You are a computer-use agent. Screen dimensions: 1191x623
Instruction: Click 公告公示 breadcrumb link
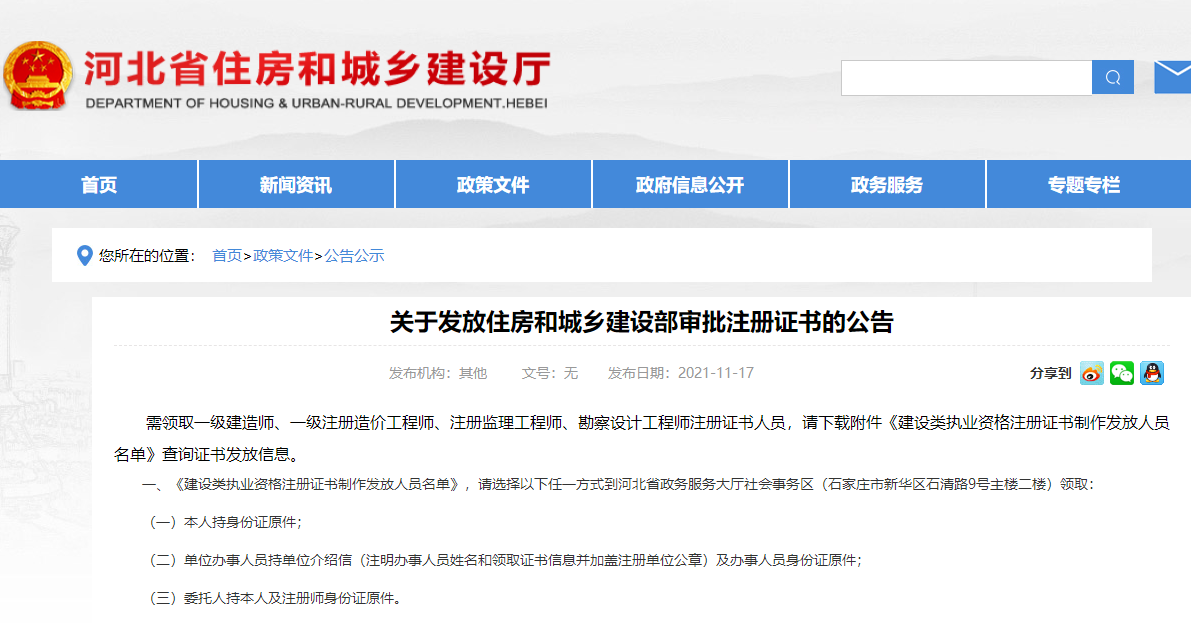point(354,256)
